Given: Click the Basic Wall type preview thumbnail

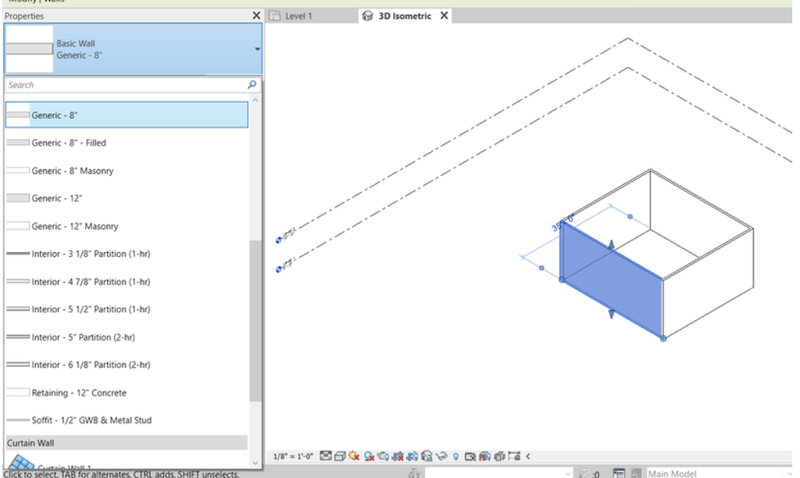Looking at the screenshot, I should (29, 49).
